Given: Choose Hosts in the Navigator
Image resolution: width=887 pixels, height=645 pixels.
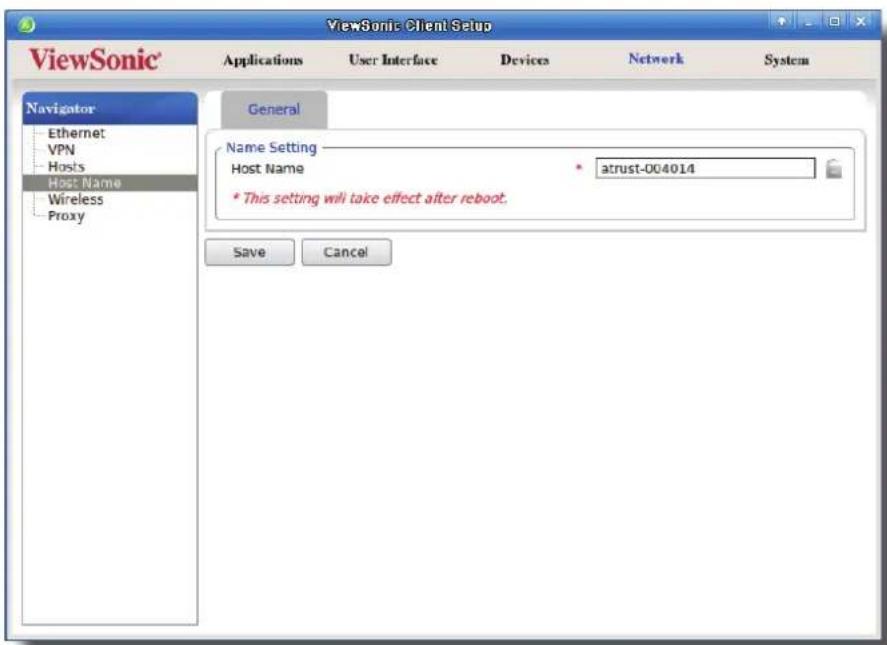Looking at the screenshot, I should point(66,166).
